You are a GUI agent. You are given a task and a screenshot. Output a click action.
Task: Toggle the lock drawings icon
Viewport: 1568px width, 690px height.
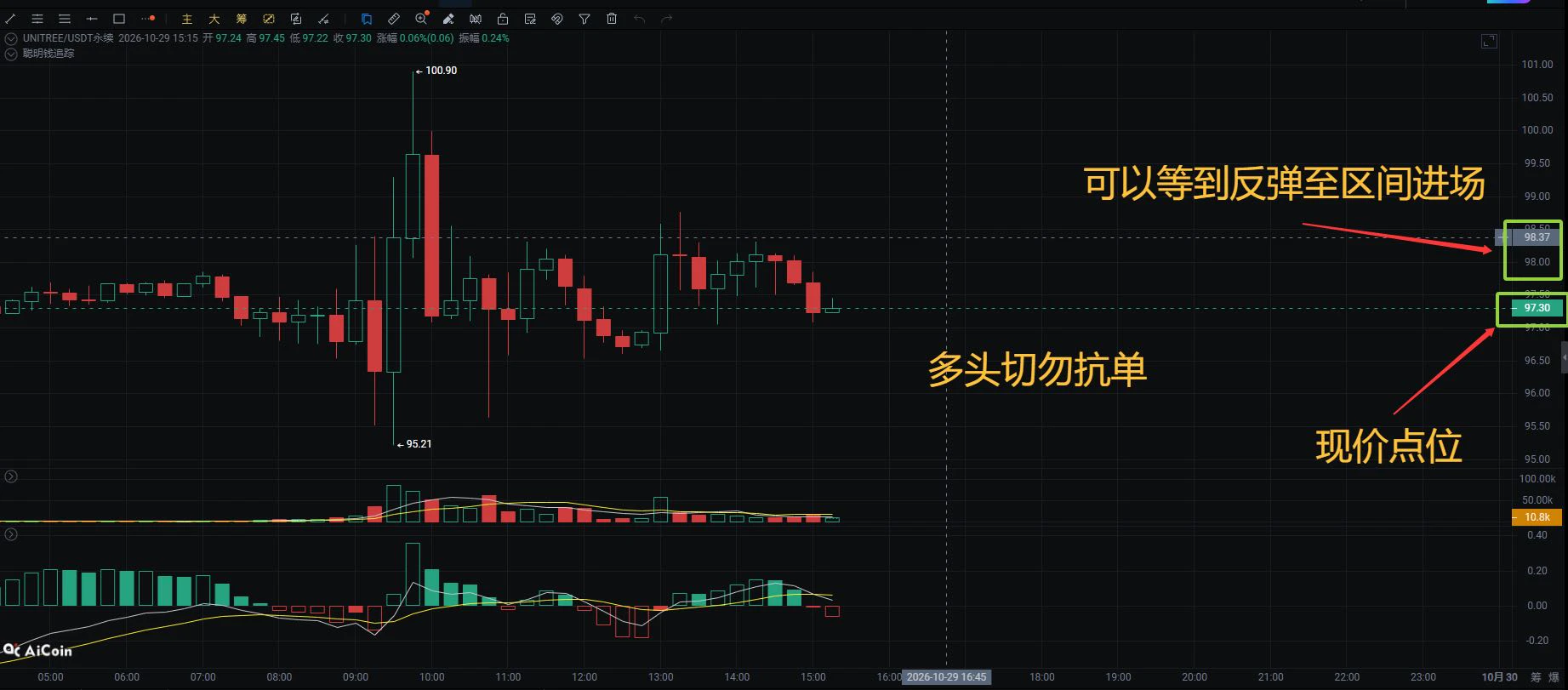(503, 19)
